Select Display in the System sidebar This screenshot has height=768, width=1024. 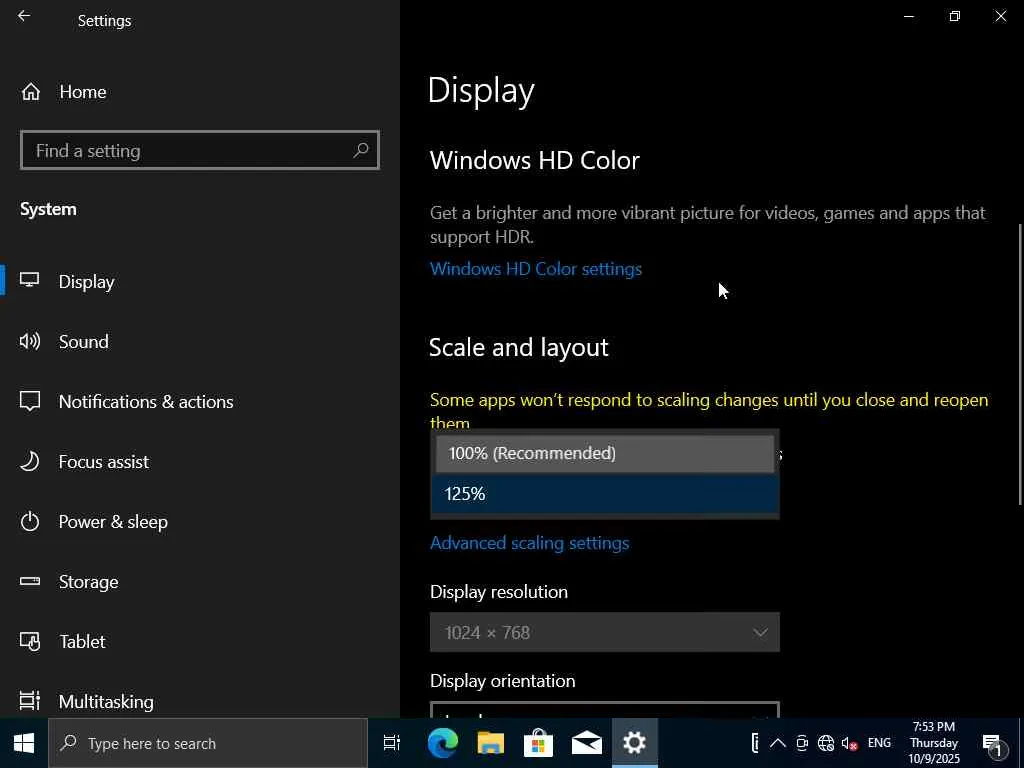tap(86, 281)
